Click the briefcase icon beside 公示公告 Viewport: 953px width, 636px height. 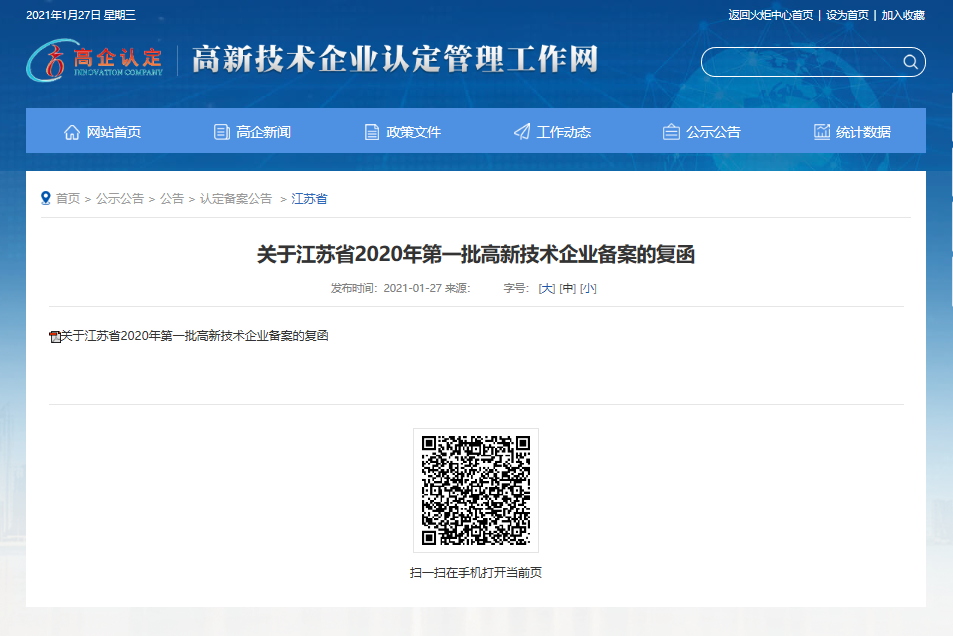[x=671, y=132]
